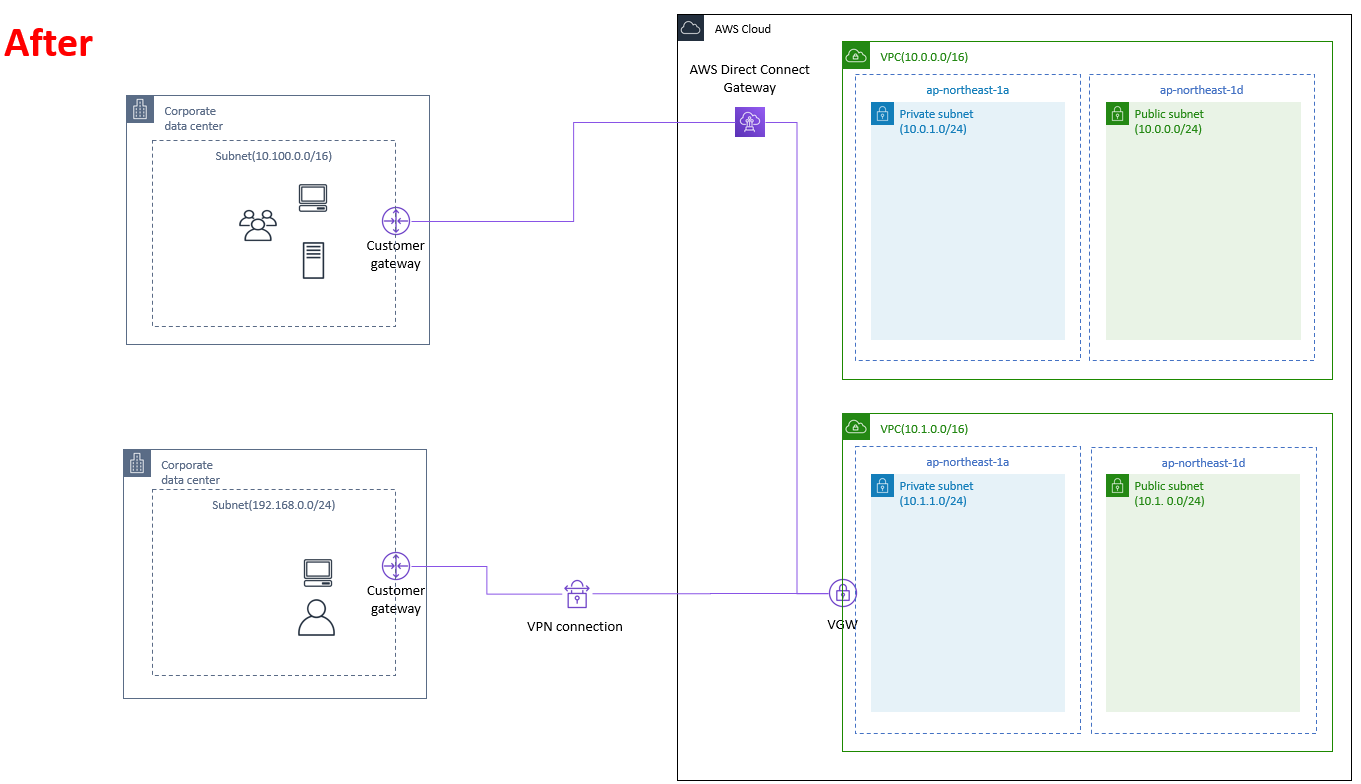Select the 'Private subnet (10.1.1.0/24)' label
The width and height of the screenshot is (1361, 784).
click(936, 493)
